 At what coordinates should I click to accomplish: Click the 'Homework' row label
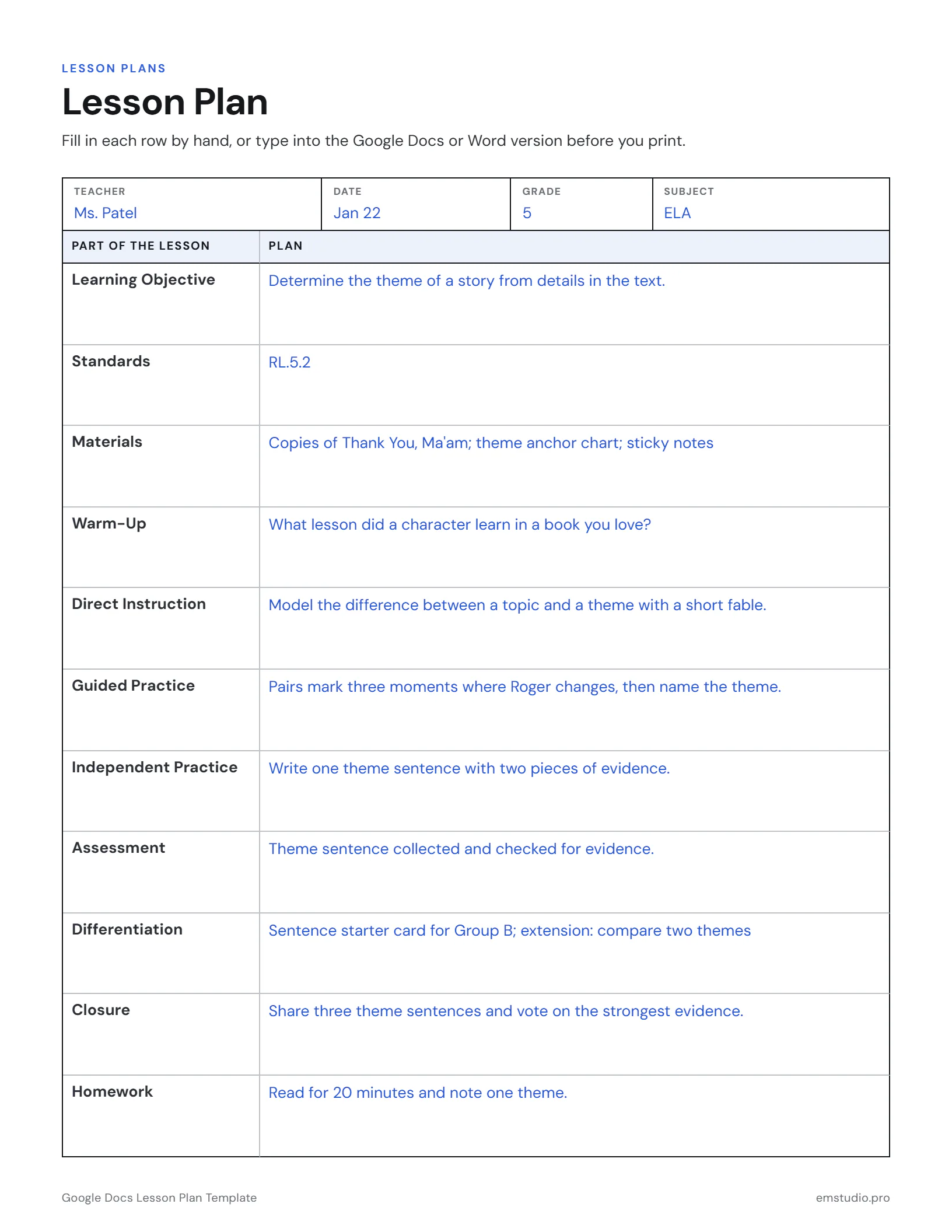112,1091
